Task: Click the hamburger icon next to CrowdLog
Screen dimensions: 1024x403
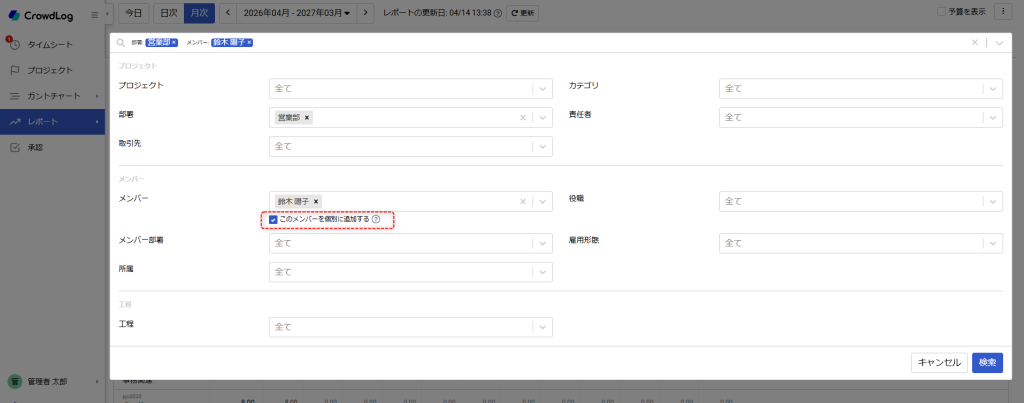Action: pos(94,14)
